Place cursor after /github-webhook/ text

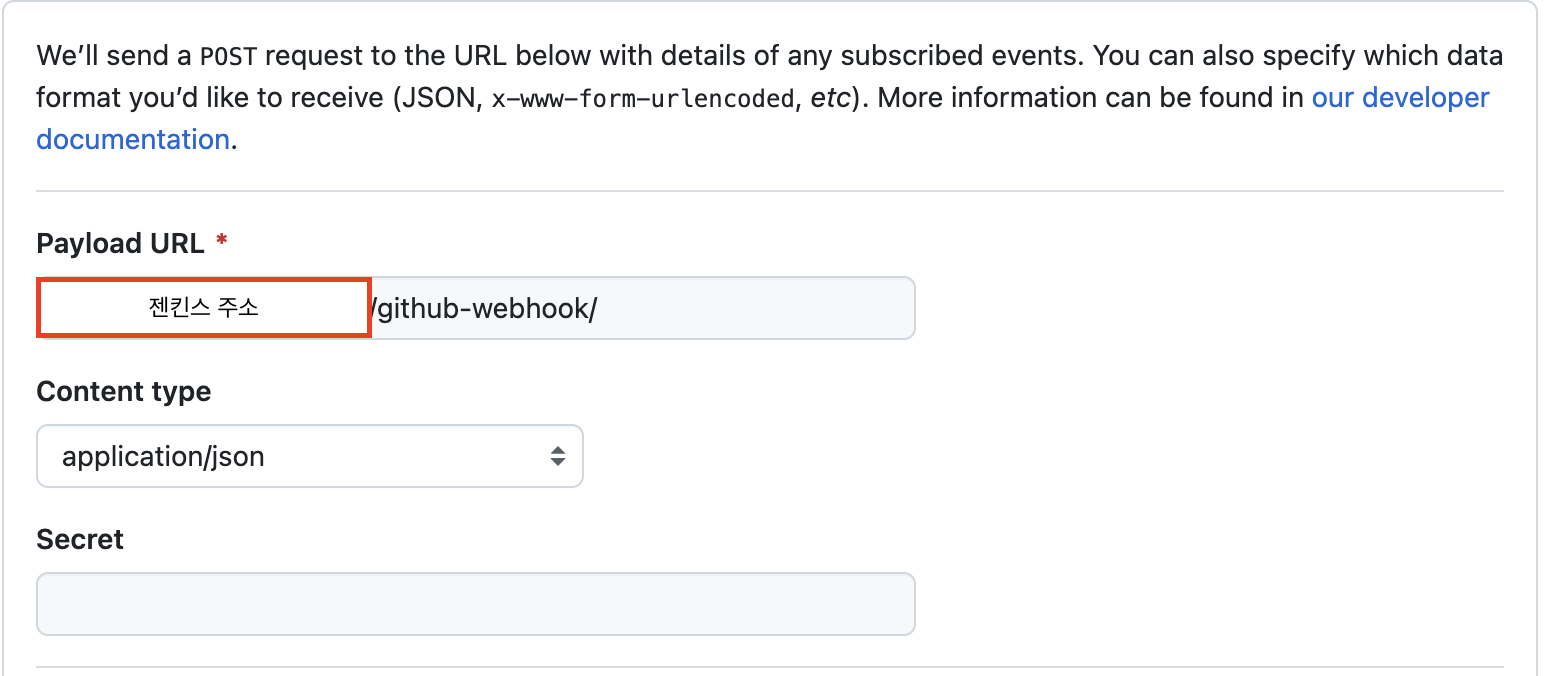600,308
